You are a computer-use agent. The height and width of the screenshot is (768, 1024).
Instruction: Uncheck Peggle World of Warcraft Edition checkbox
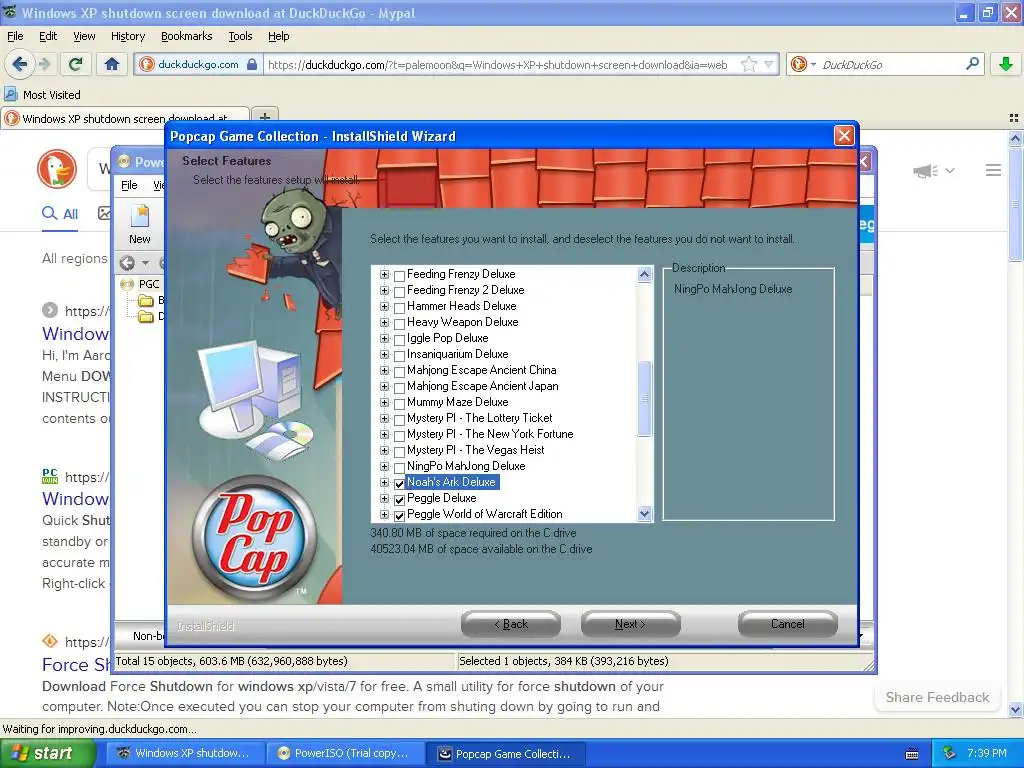pyautogui.click(x=400, y=515)
